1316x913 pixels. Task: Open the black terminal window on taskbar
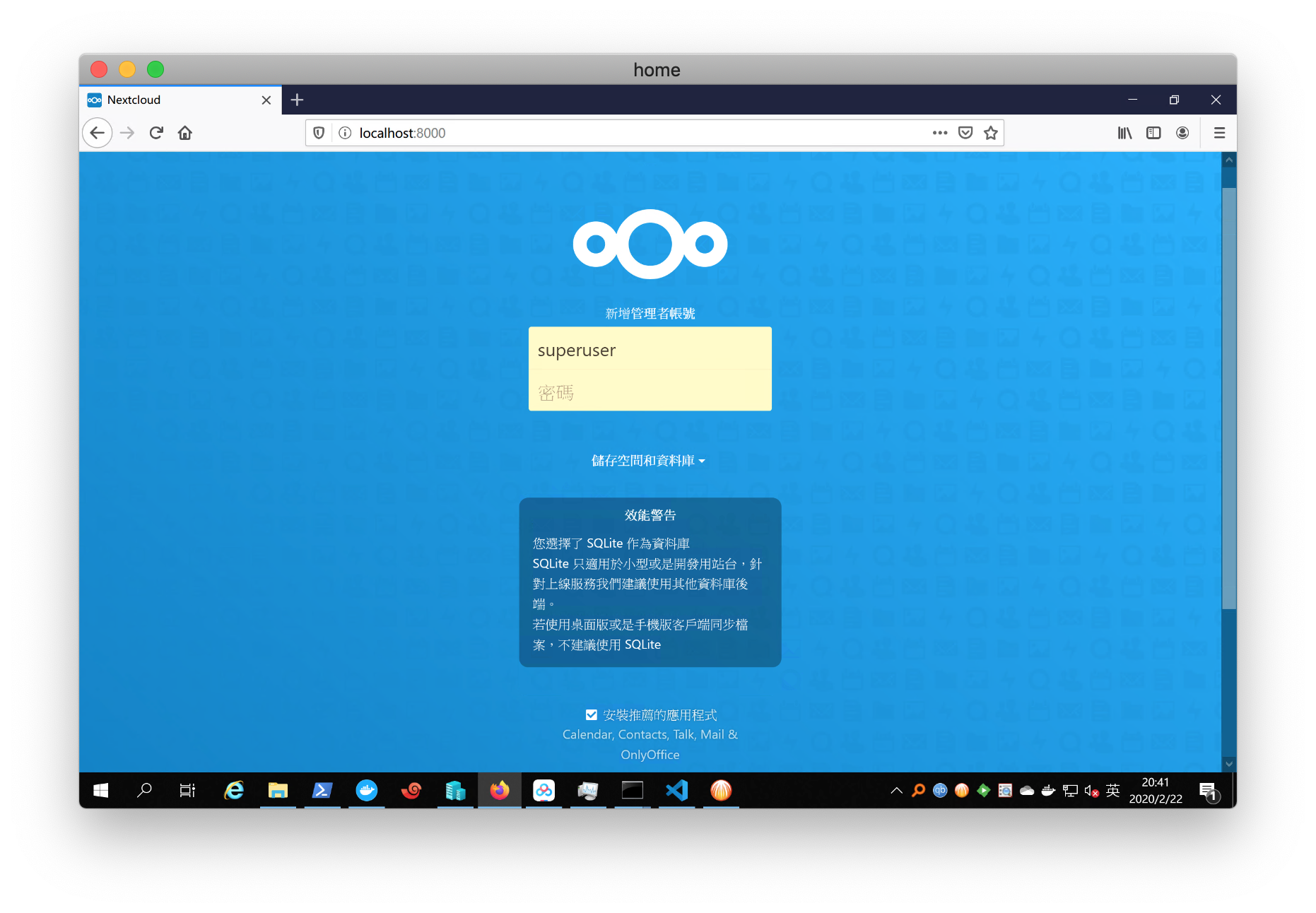pyautogui.click(x=633, y=790)
